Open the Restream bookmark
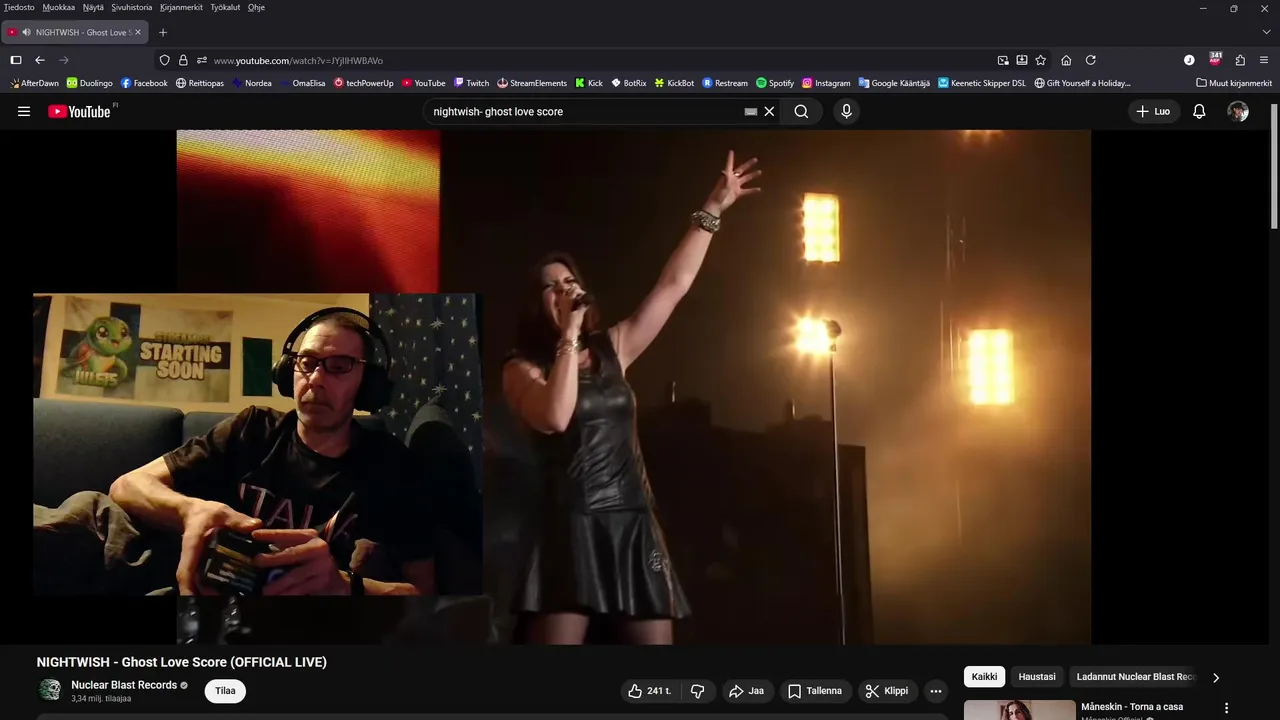The height and width of the screenshot is (720, 1280). 725,83
